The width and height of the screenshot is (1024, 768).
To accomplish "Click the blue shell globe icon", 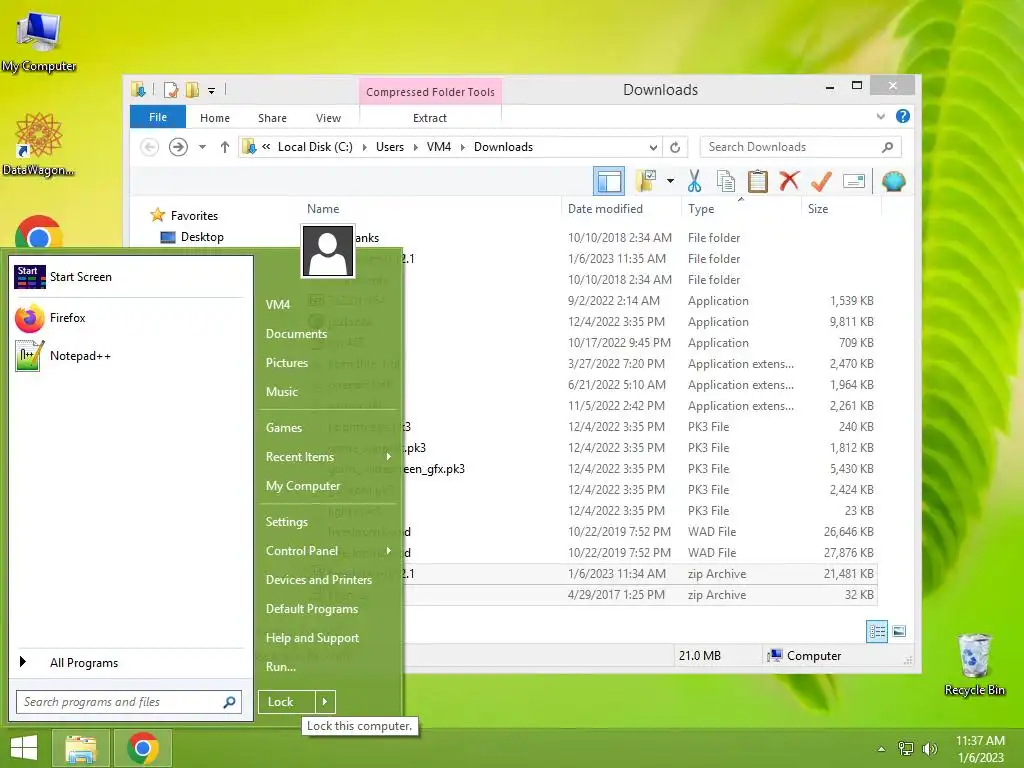I will point(893,181).
